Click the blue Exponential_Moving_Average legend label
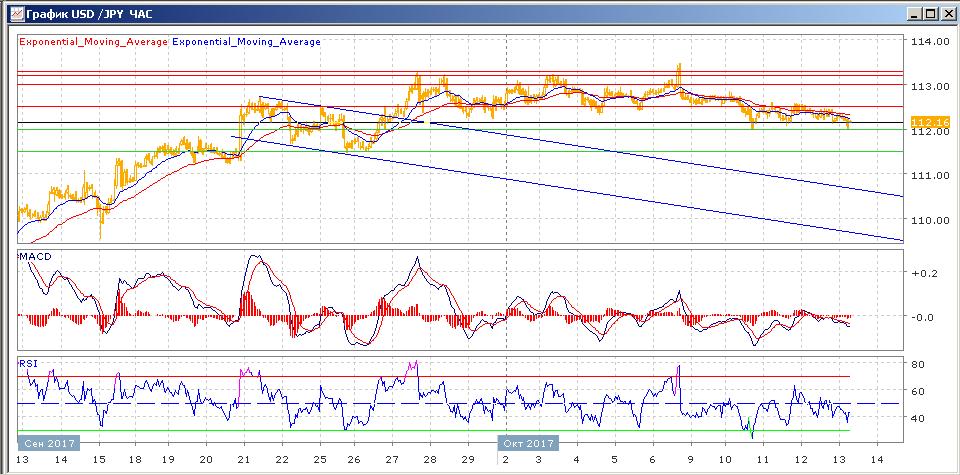This screenshot has height=475, width=960. (x=247, y=42)
